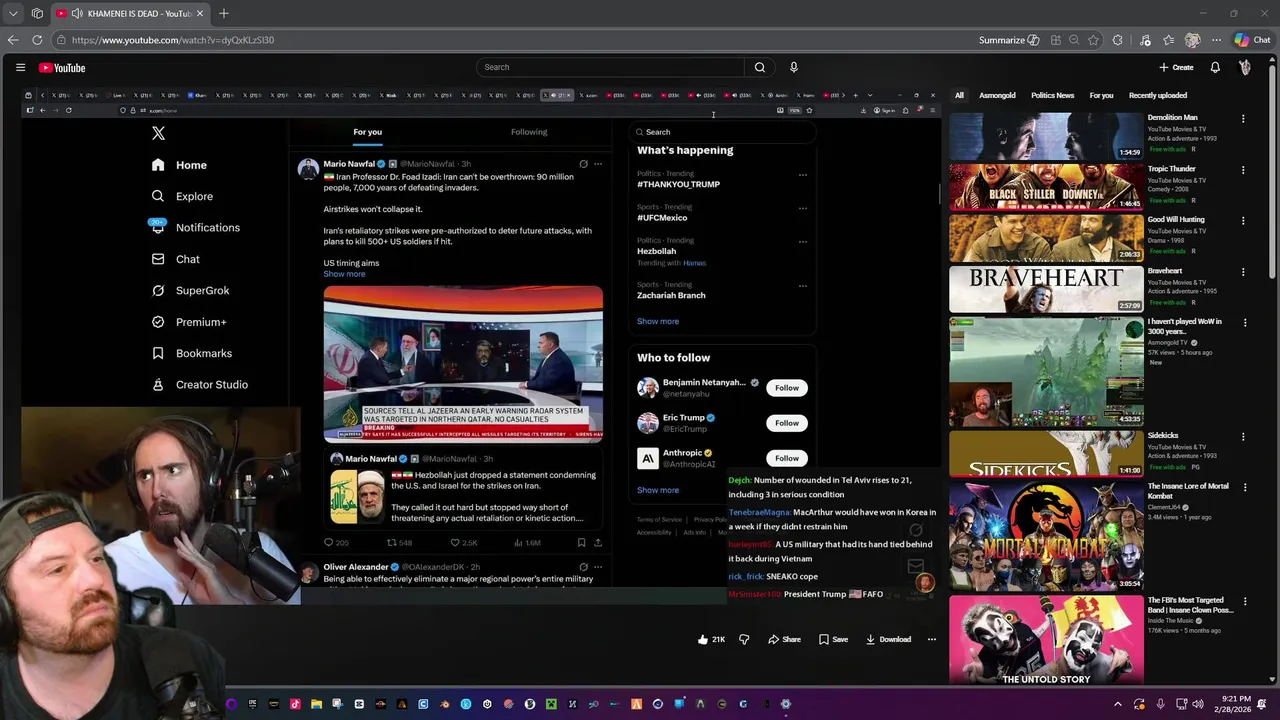Open browser settings and more ellipsis
Image resolution: width=1280 pixels, height=720 pixels.
click(x=1216, y=40)
